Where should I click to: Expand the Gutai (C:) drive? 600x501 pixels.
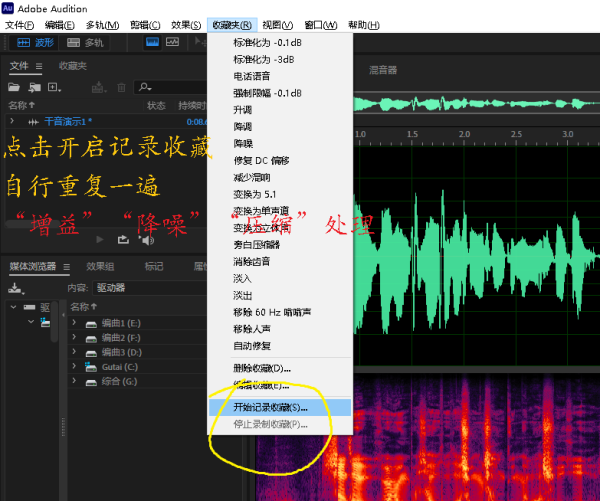tap(75, 367)
